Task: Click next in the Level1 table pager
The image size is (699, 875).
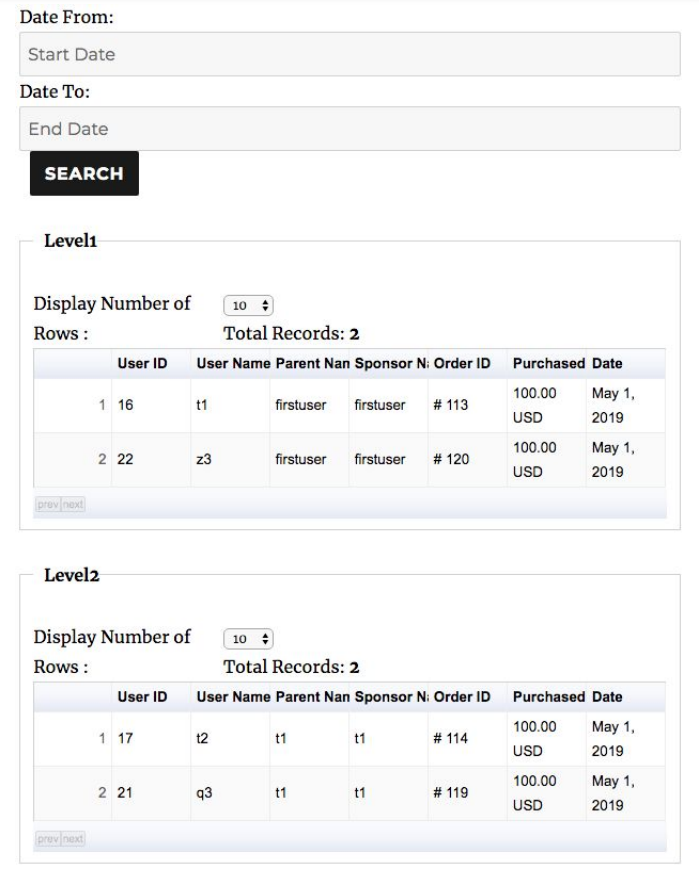Action: (x=73, y=504)
